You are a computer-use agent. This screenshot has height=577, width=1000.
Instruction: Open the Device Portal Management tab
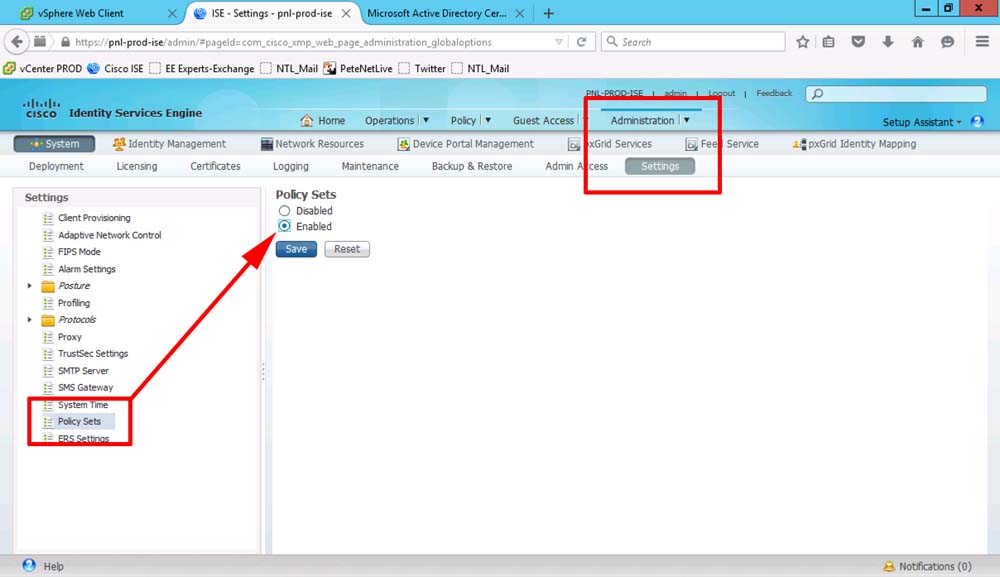466,144
